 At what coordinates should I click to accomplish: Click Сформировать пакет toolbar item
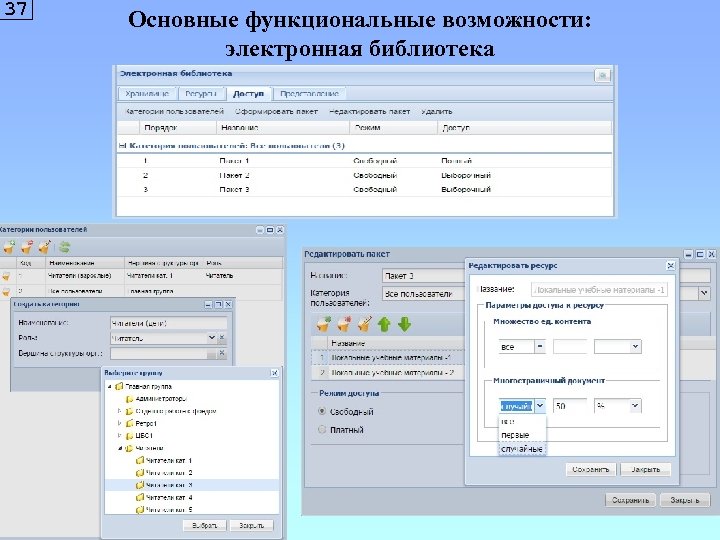(x=276, y=112)
